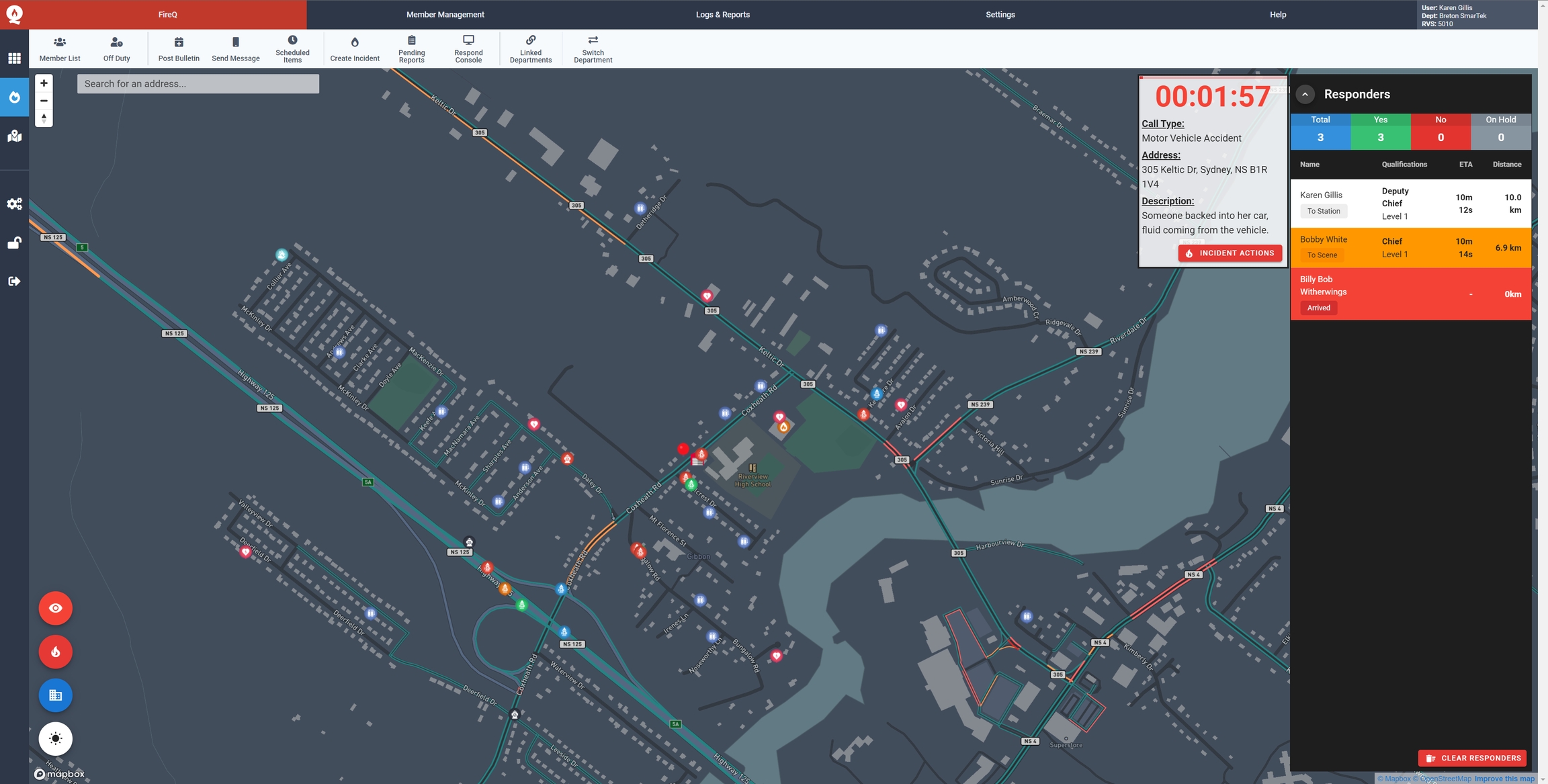The height and width of the screenshot is (784, 1548).
Task: Reset map bearing with the compass button
Action: 44,118
